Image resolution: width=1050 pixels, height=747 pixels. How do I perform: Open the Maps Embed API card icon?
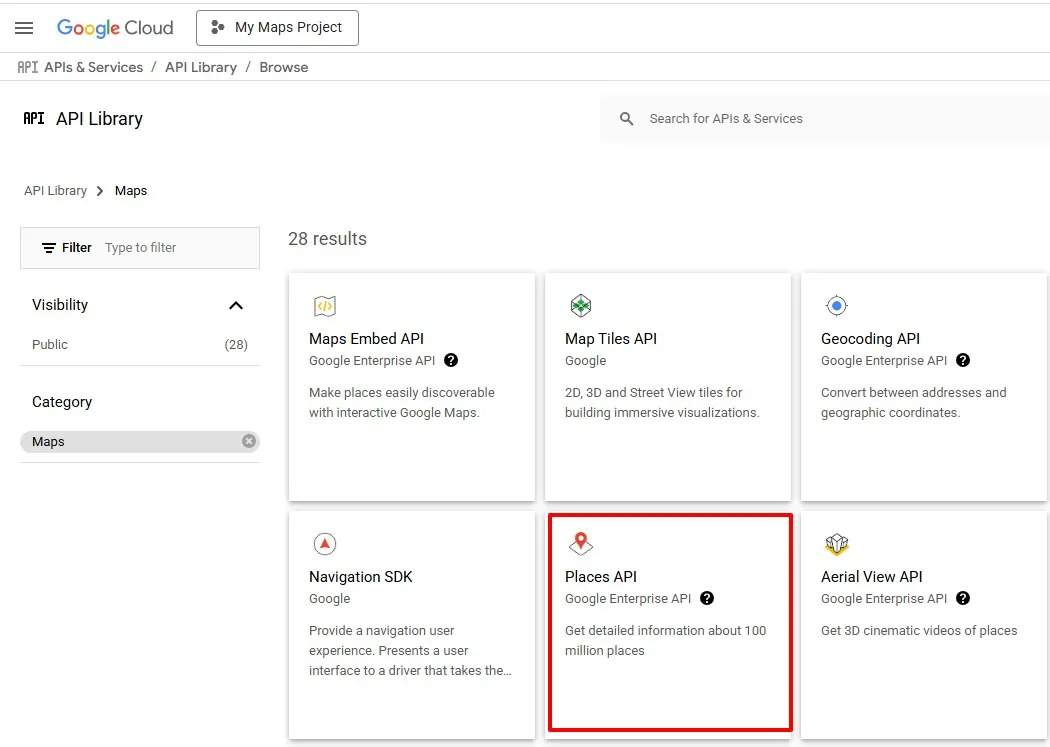[324, 306]
